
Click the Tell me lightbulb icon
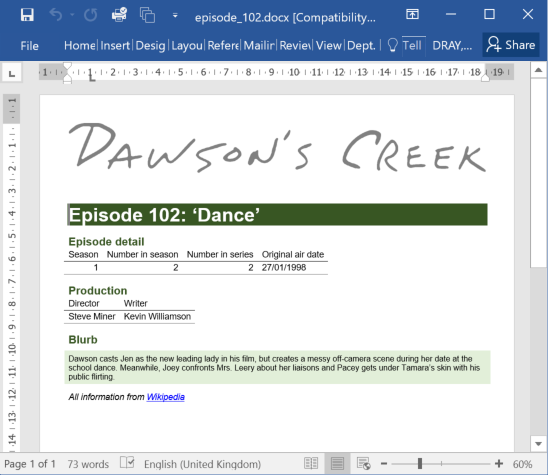click(x=392, y=45)
